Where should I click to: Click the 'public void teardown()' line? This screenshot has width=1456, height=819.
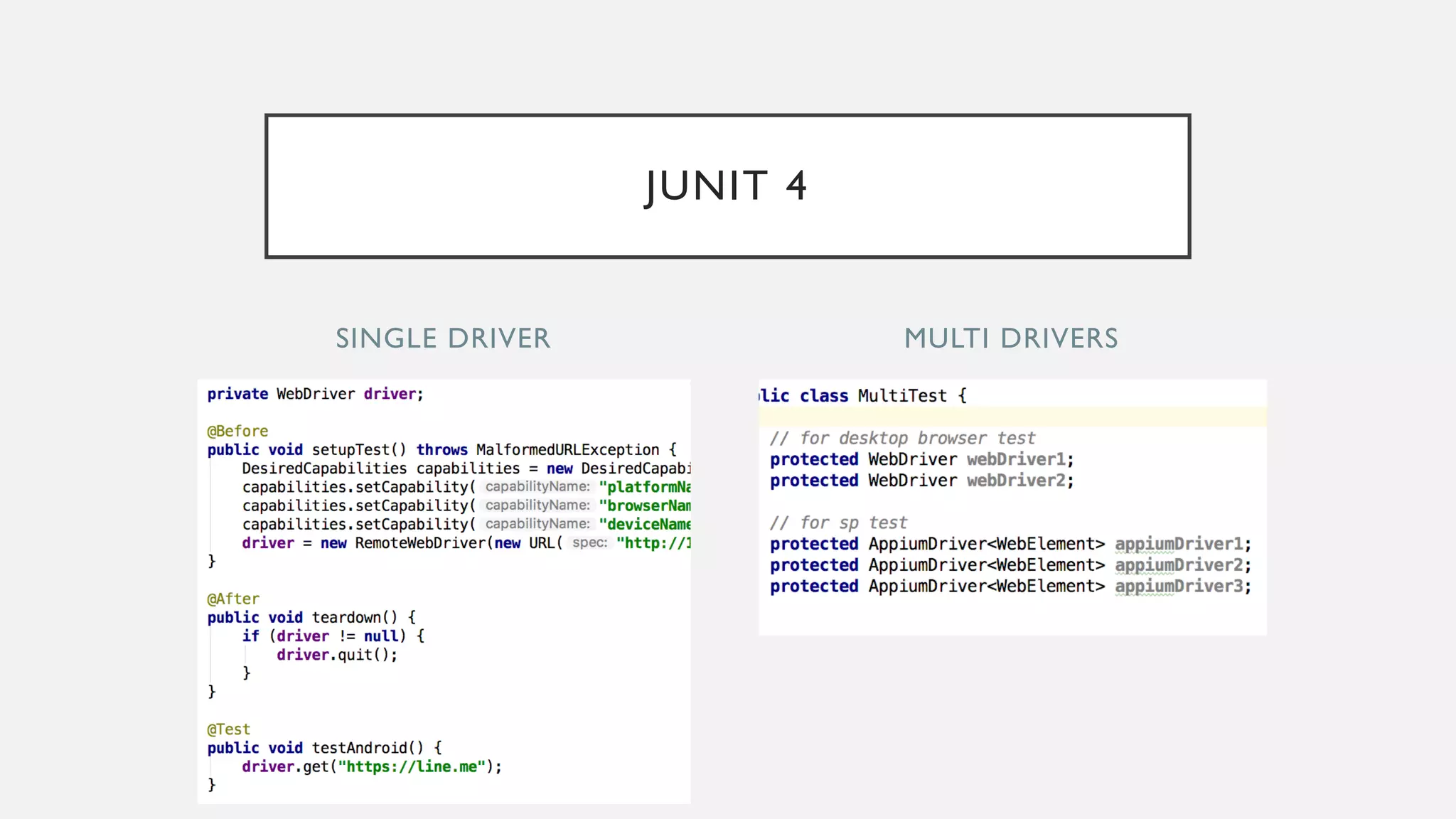point(311,617)
